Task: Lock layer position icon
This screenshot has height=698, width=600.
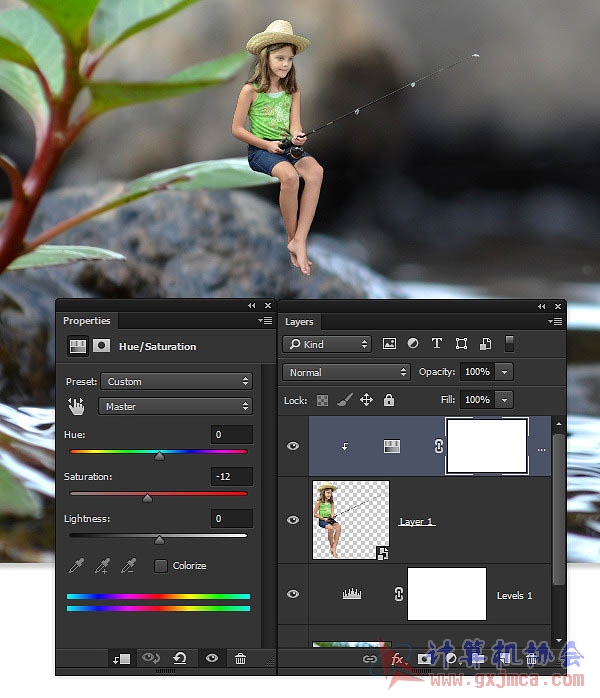Action: pyautogui.click(x=366, y=400)
